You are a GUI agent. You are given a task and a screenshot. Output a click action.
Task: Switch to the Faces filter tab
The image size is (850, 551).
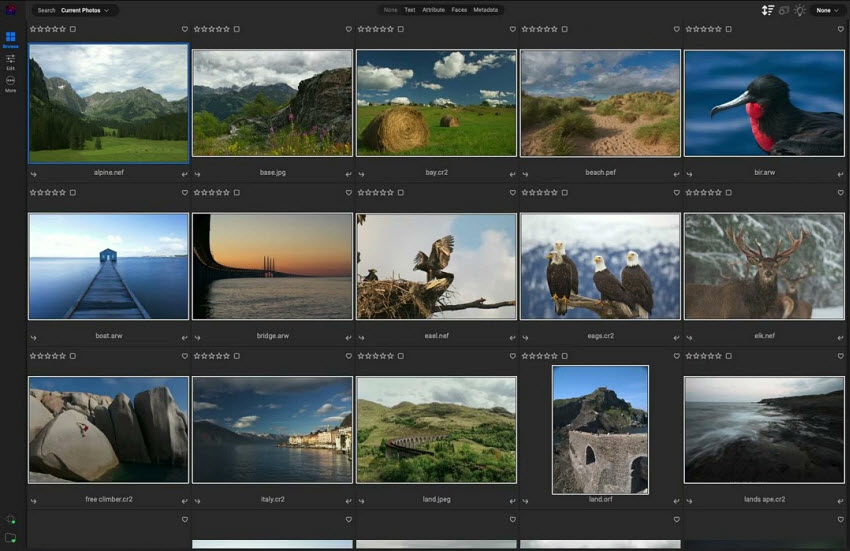coord(459,10)
